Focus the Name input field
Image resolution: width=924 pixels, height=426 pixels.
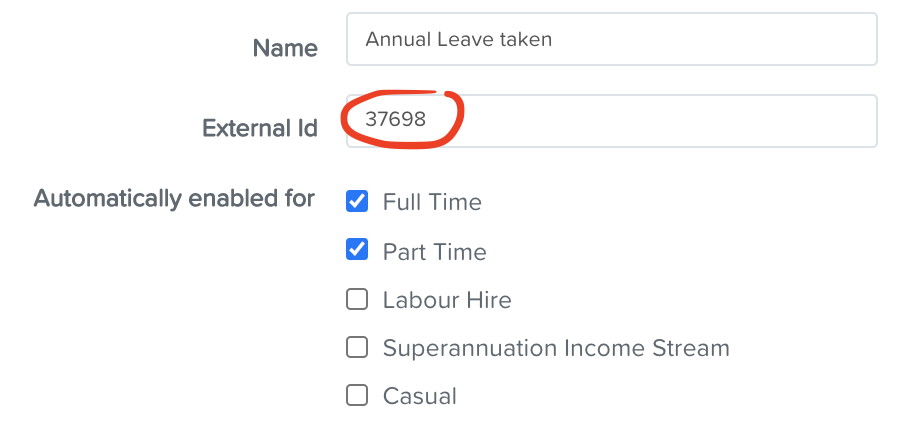612,39
